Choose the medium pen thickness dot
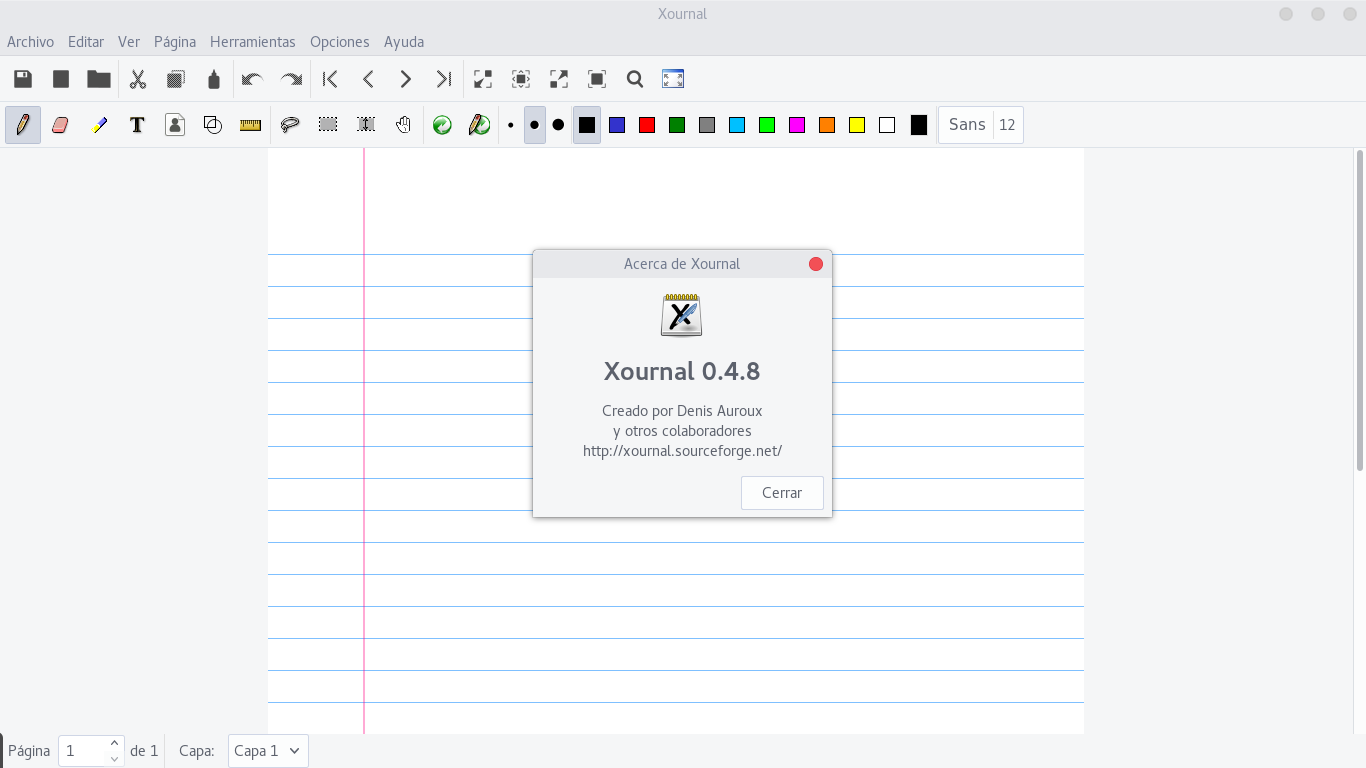1366x768 pixels. (535, 125)
